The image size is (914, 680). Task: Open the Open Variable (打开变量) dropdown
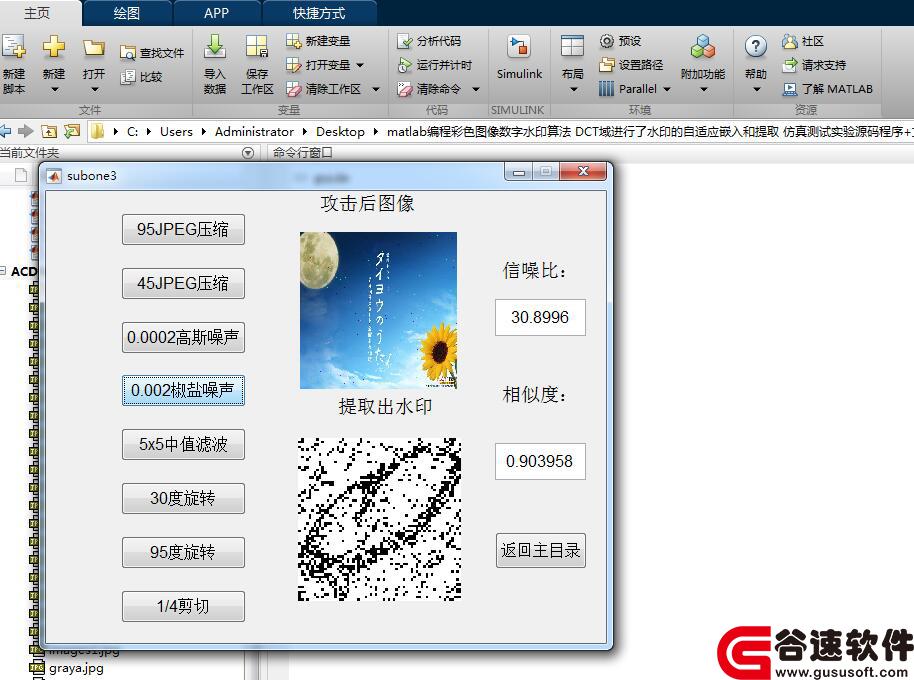pos(360,65)
